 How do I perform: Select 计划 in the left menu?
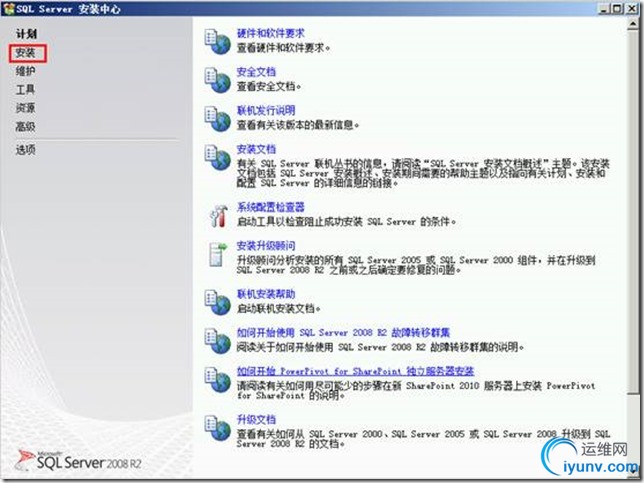[26, 34]
